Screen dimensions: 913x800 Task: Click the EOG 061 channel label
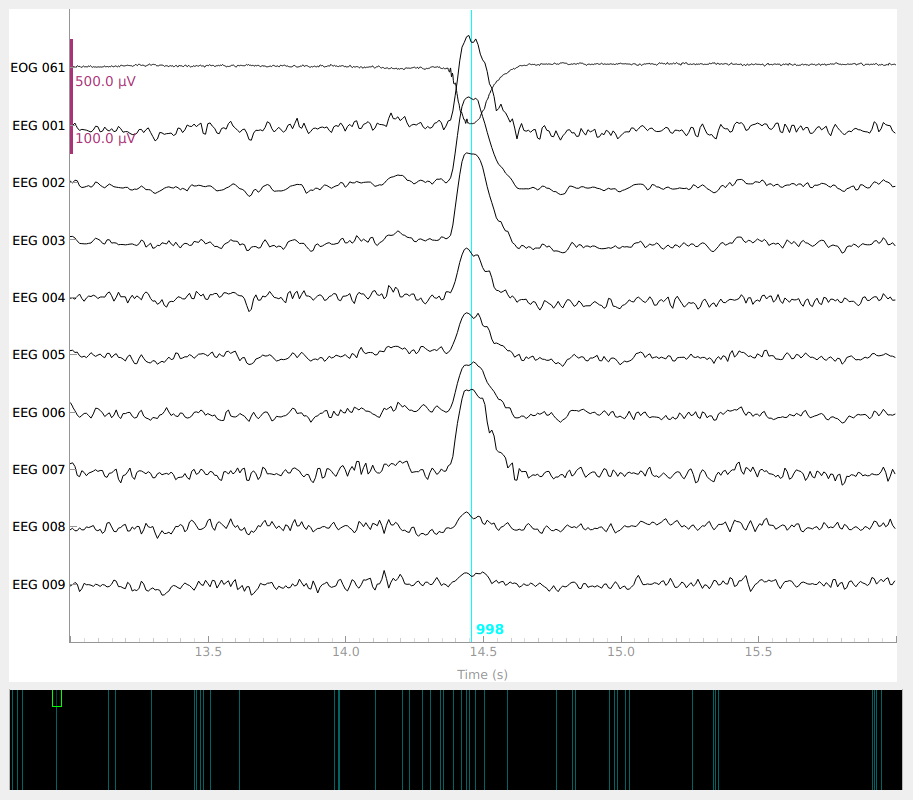tap(38, 68)
